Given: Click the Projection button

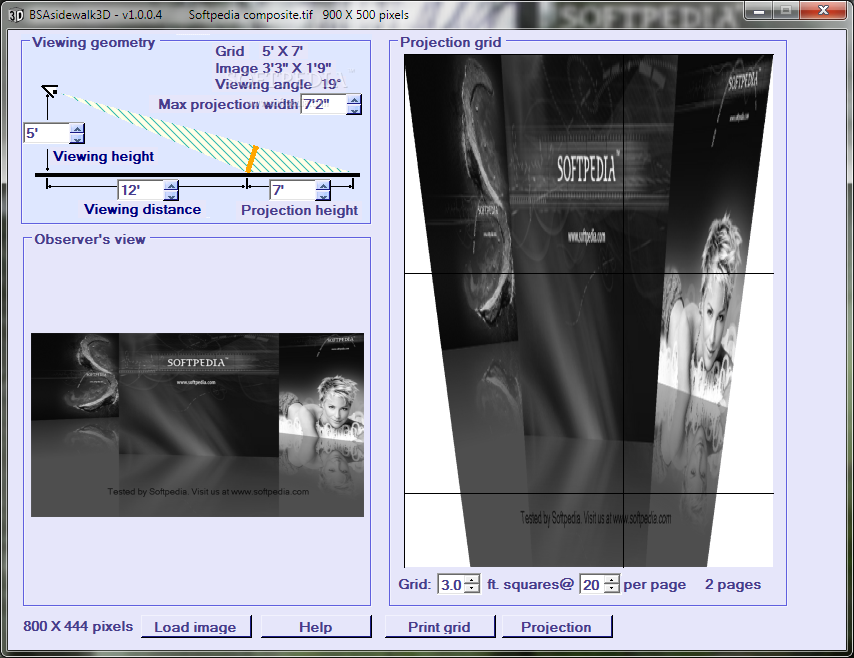Looking at the screenshot, I should click(x=556, y=627).
